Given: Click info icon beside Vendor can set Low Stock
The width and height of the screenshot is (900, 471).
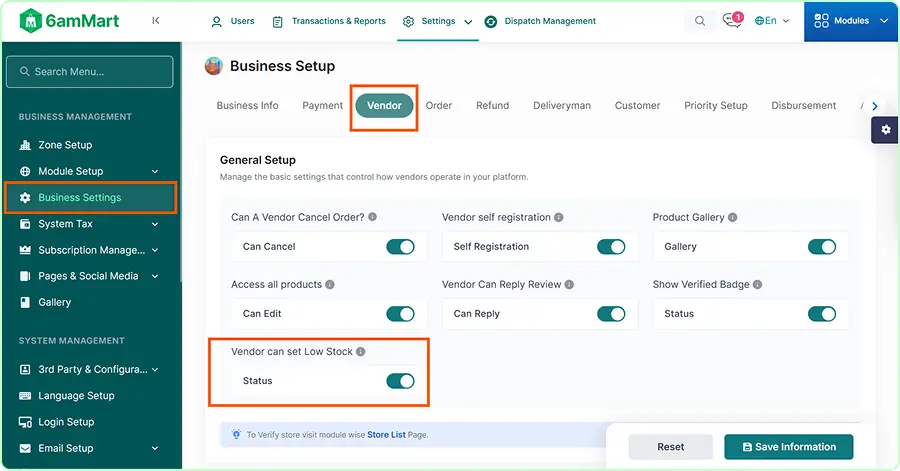Looking at the screenshot, I should tap(360, 352).
